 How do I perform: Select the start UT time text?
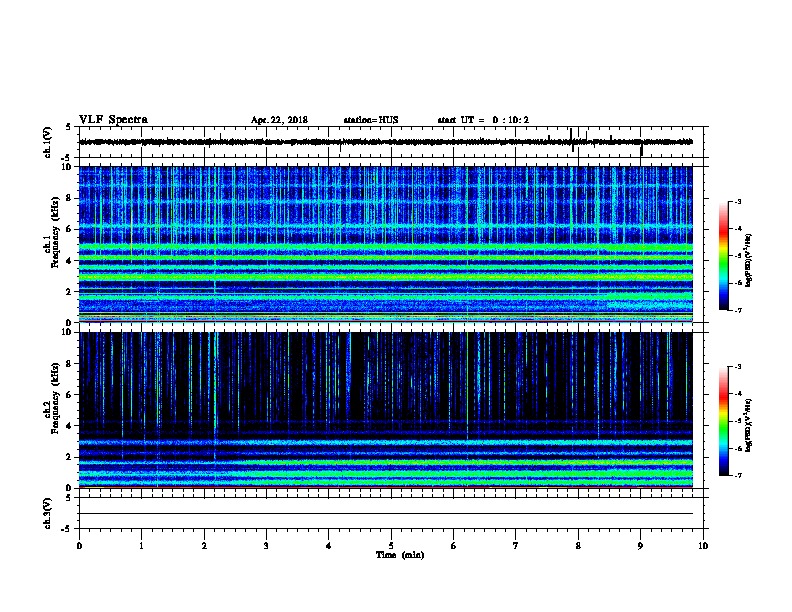[483, 120]
